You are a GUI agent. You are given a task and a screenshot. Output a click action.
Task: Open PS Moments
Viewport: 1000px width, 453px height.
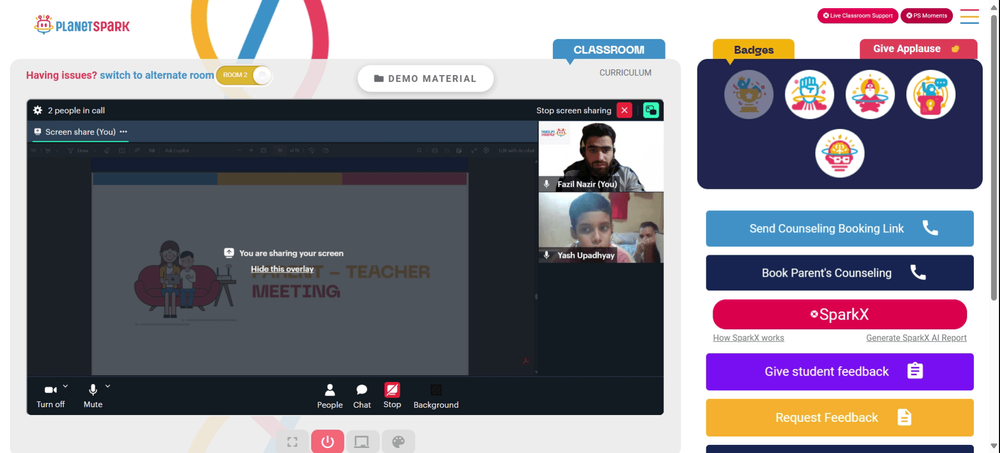926,15
